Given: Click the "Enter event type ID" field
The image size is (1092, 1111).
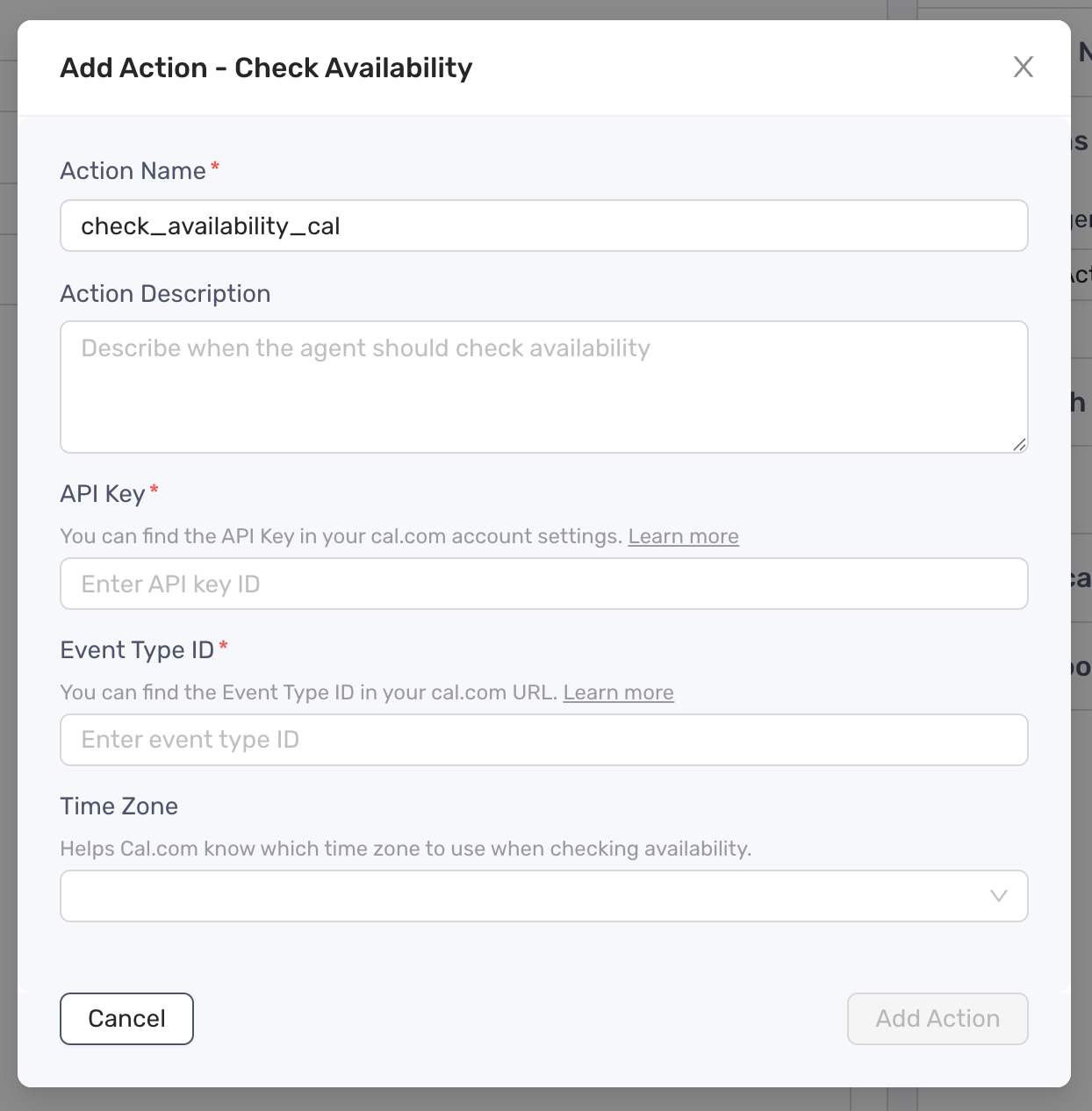Looking at the screenshot, I should pos(544,740).
